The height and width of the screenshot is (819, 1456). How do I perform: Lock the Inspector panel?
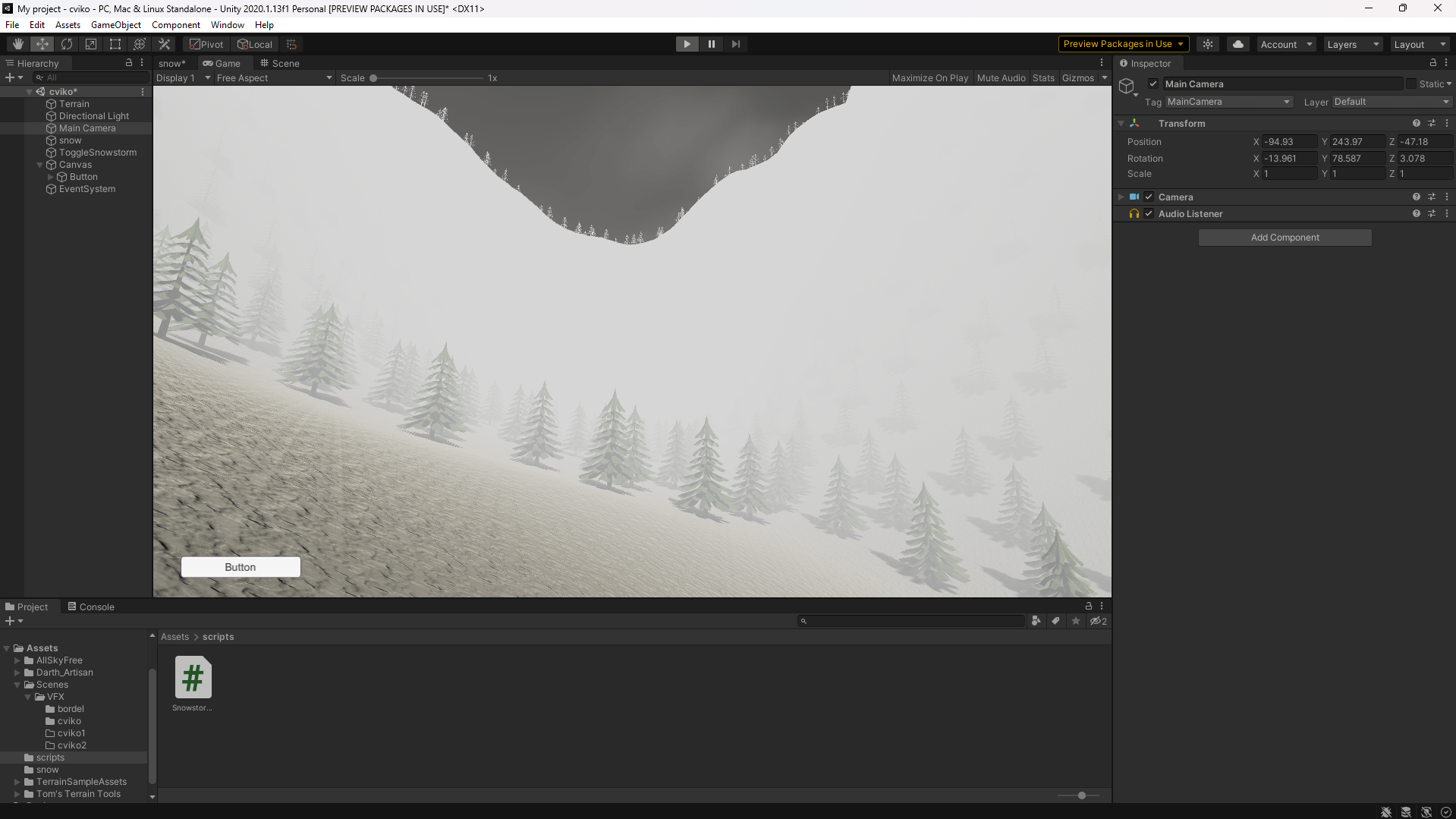pos(1432,63)
